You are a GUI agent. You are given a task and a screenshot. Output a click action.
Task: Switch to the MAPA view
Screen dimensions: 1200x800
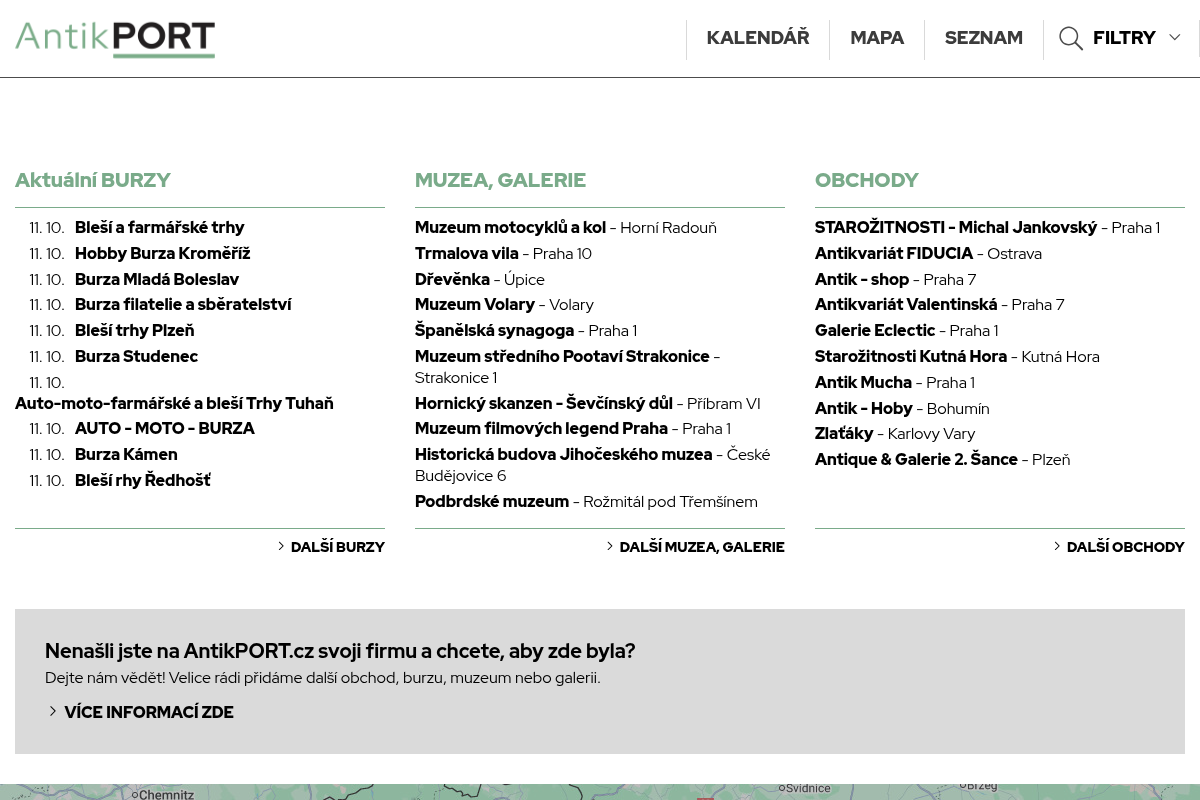(877, 38)
